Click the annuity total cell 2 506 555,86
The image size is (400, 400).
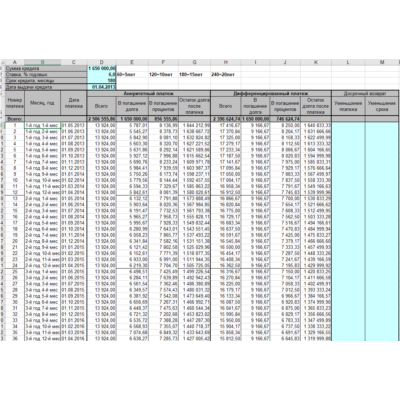coord(101,119)
